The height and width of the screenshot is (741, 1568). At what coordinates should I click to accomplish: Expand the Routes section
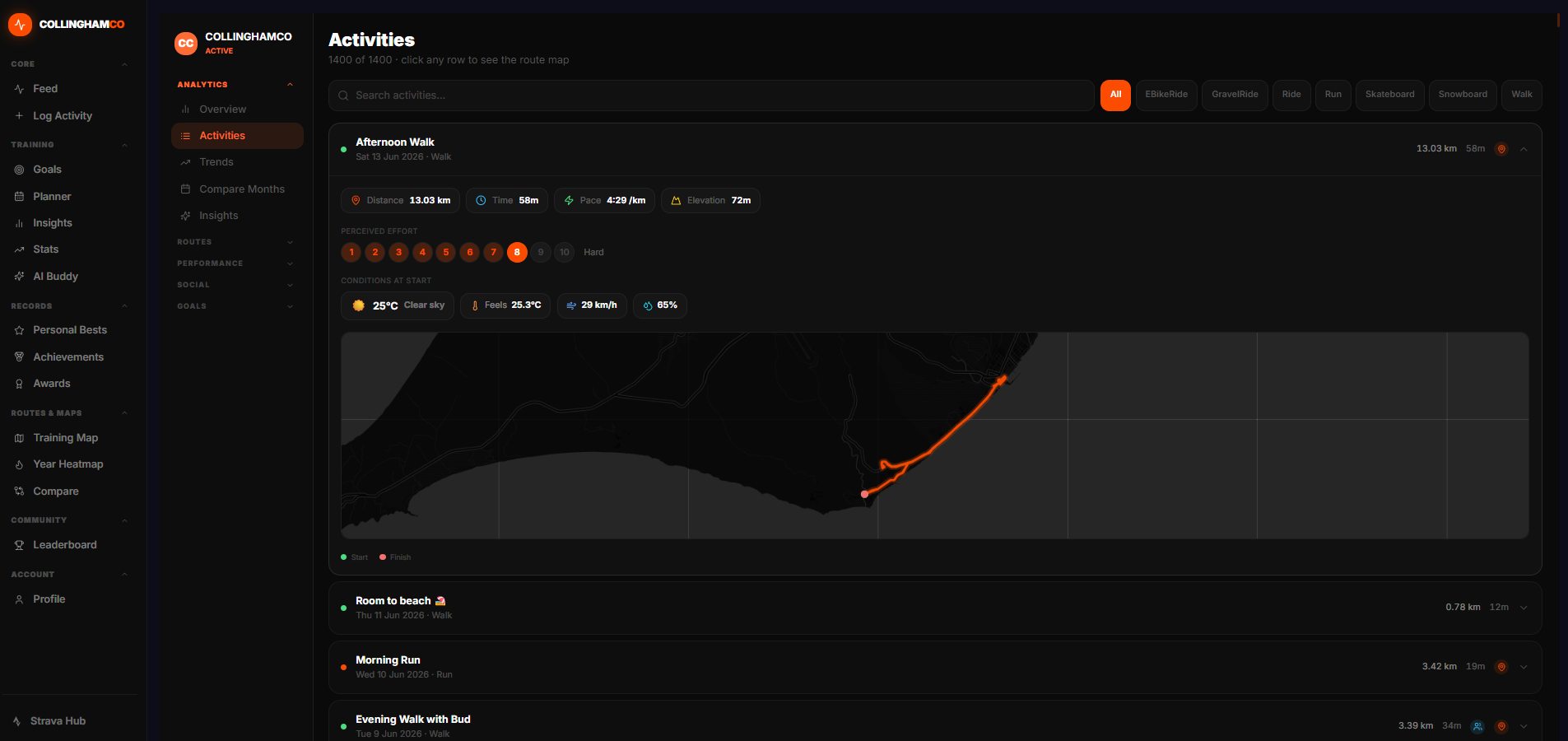point(235,242)
